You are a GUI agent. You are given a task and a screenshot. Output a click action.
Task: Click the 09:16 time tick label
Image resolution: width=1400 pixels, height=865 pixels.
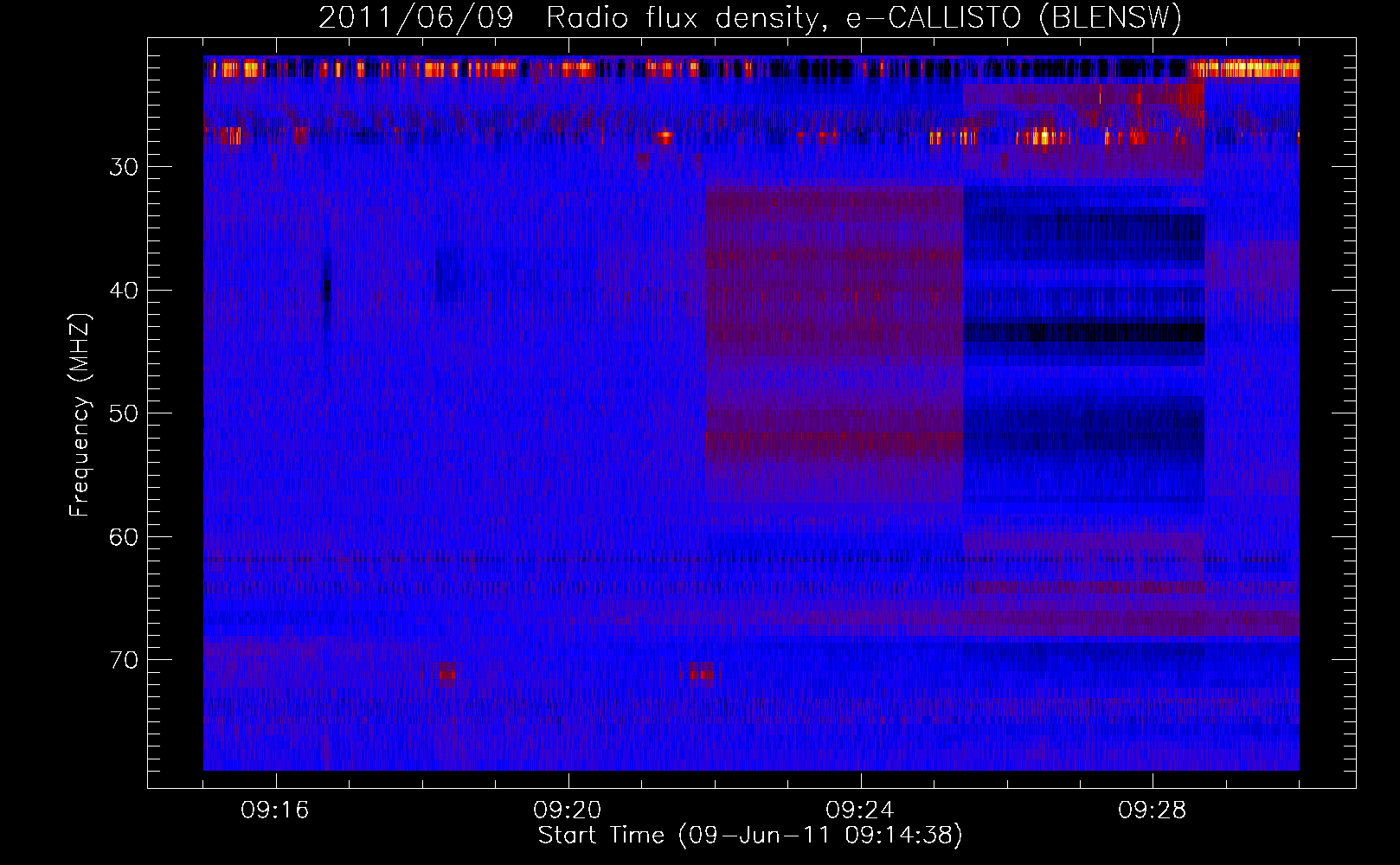[275, 811]
